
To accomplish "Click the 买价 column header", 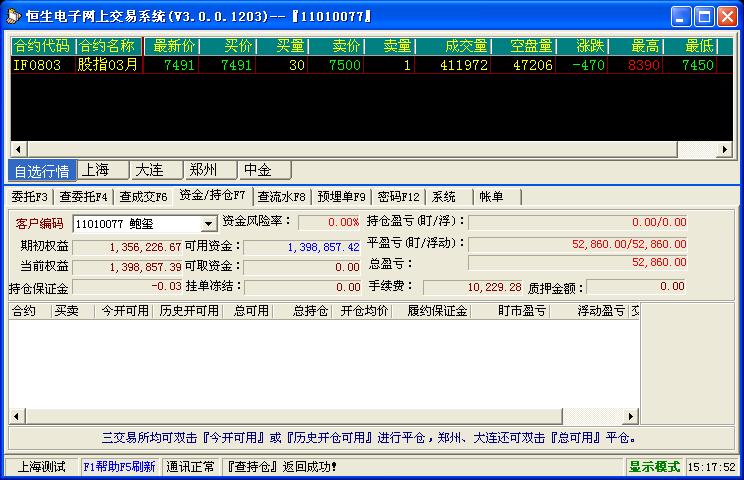I will tap(229, 46).
